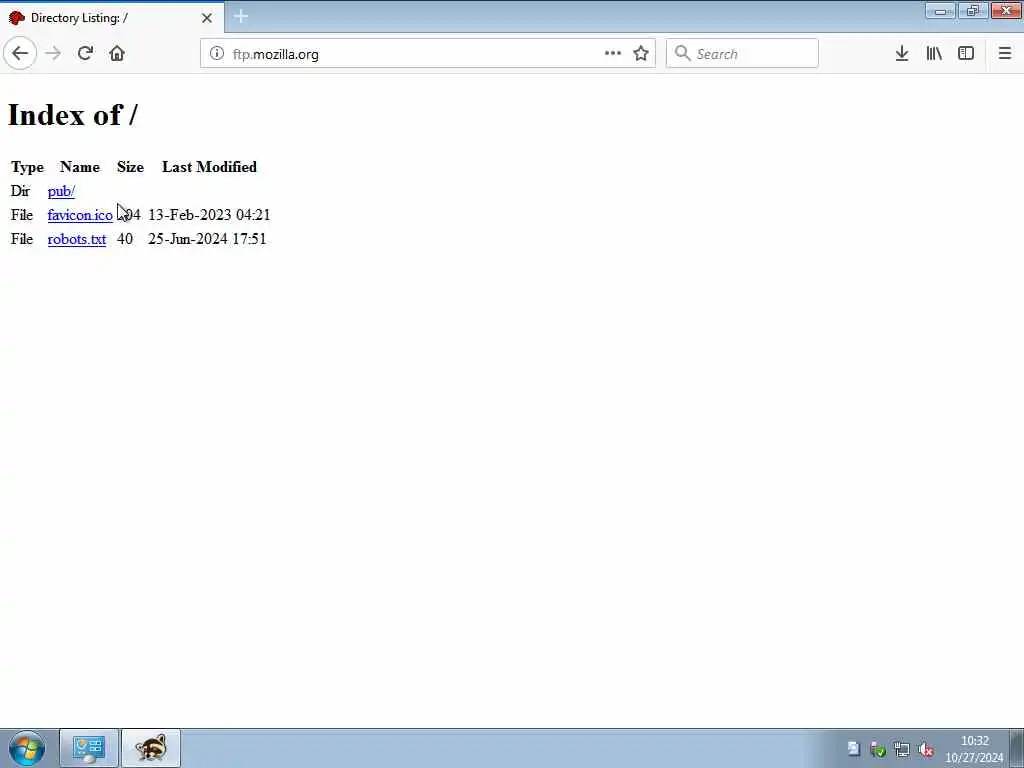Click the date 13-Feb-2023 04:21
1024x768 pixels.
click(210, 215)
